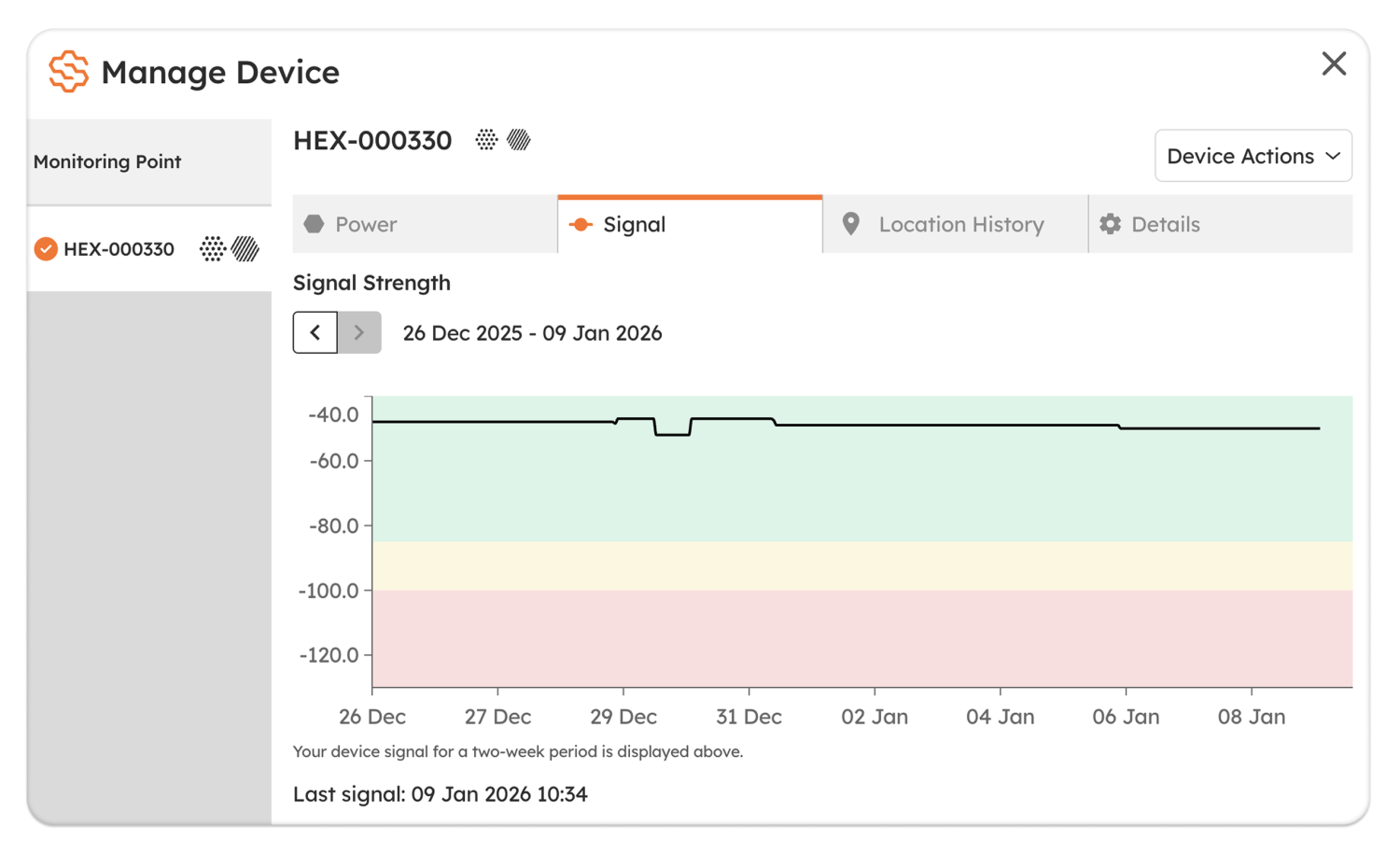Click the Signal Strength heading

click(x=371, y=283)
